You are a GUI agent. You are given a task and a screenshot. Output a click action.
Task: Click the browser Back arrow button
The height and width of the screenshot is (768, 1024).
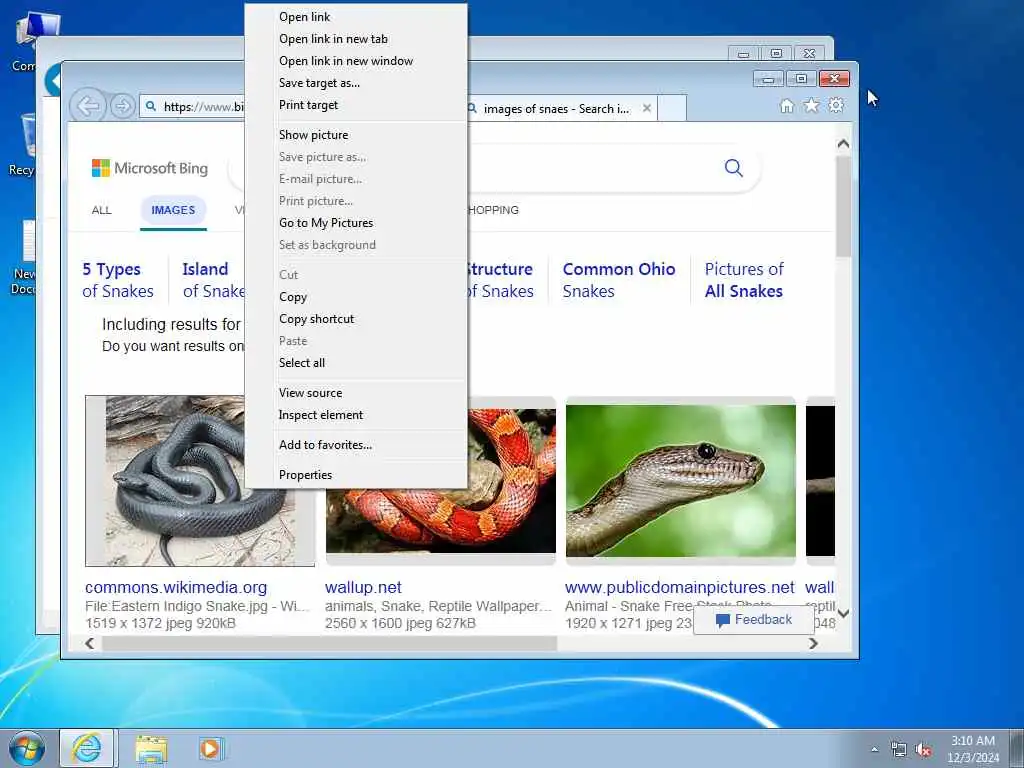pyautogui.click(x=88, y=105)
